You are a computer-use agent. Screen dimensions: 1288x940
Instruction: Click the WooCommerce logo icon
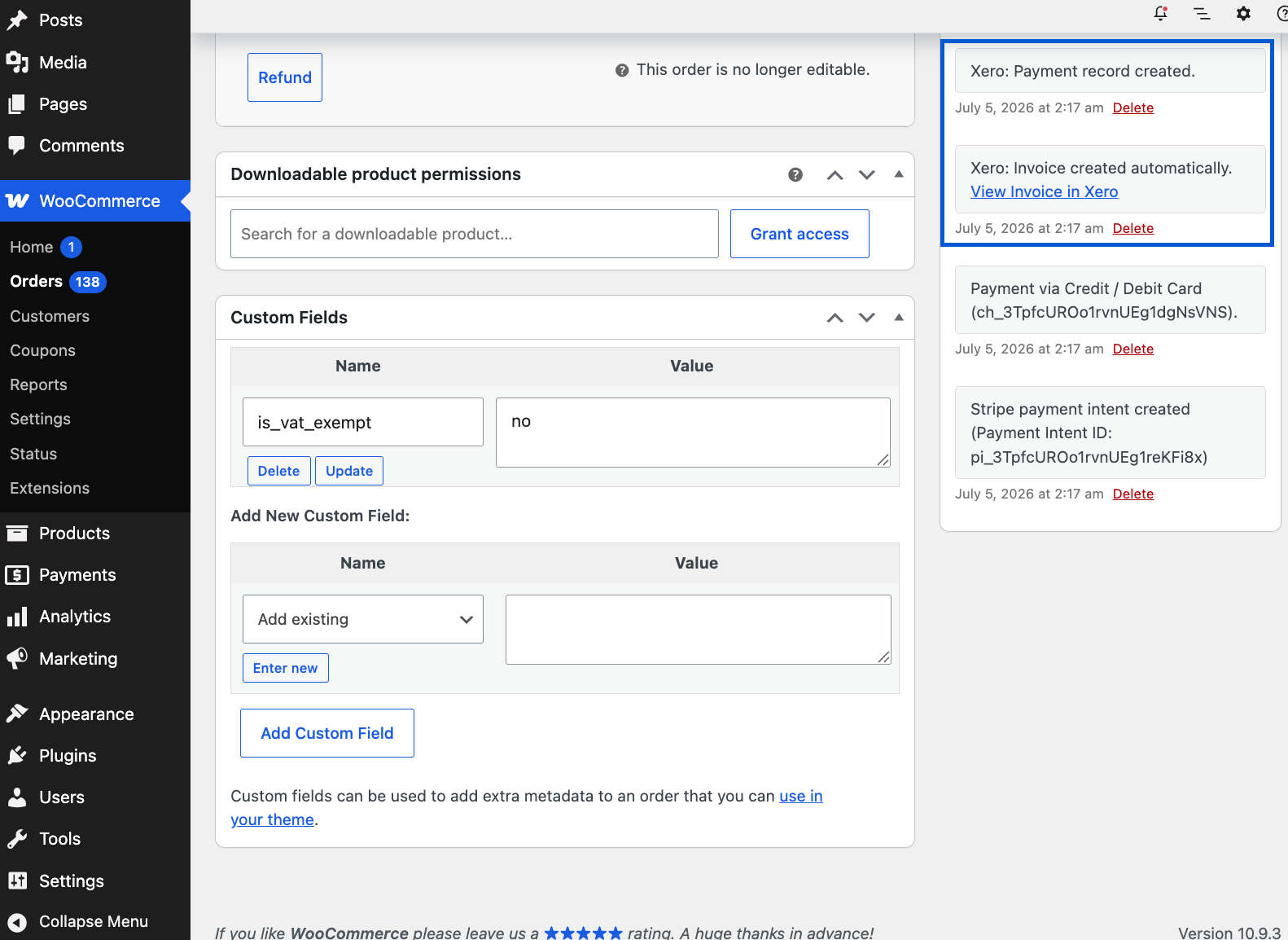coord(17,201)
